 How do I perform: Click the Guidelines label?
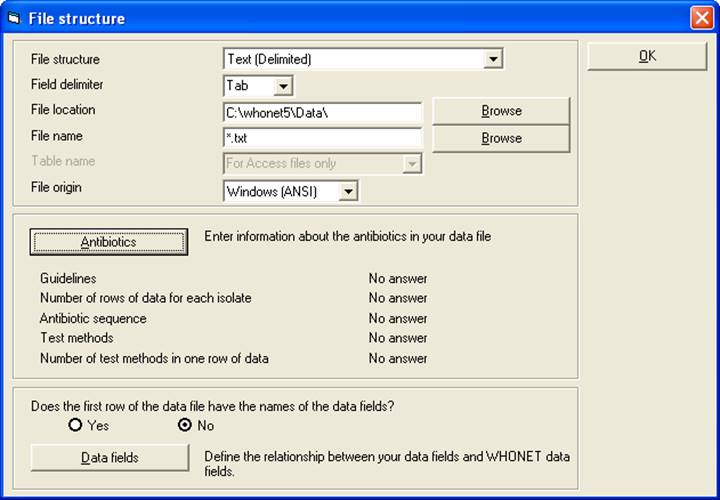pos(68,279)
